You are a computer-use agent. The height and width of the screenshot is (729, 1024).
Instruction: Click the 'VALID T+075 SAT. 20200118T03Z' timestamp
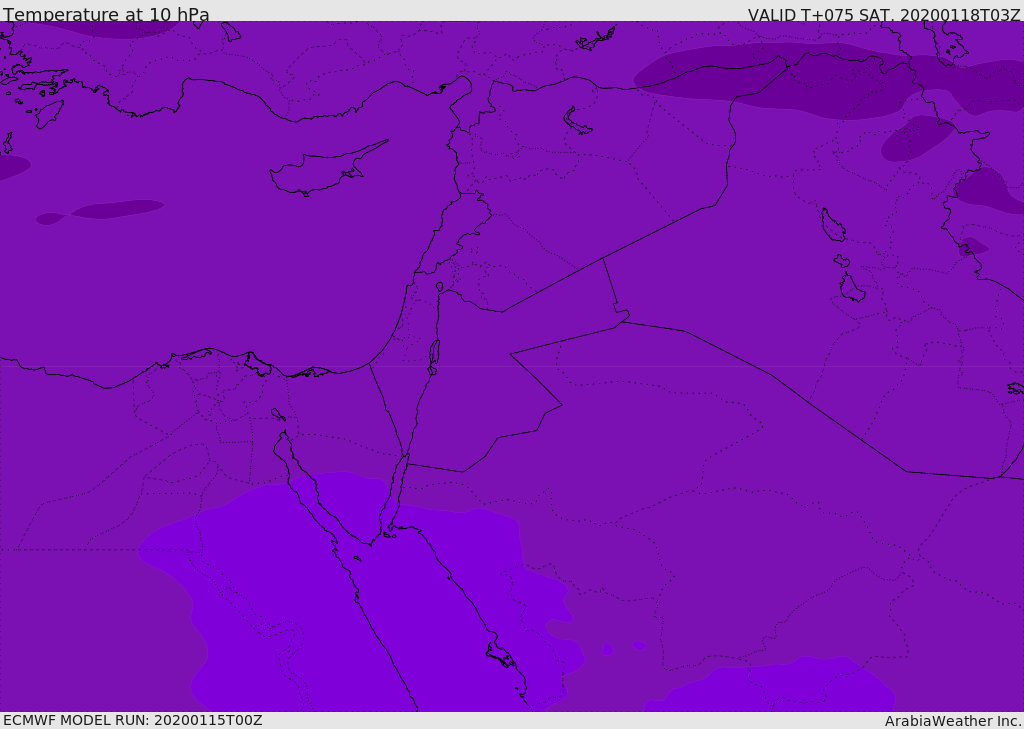[x=884, y=15]
